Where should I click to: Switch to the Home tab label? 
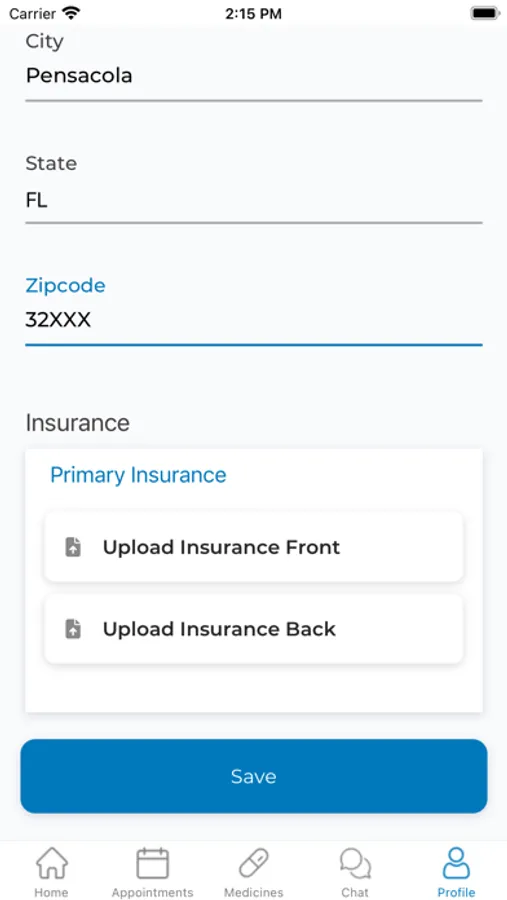(x=51, y=893)
